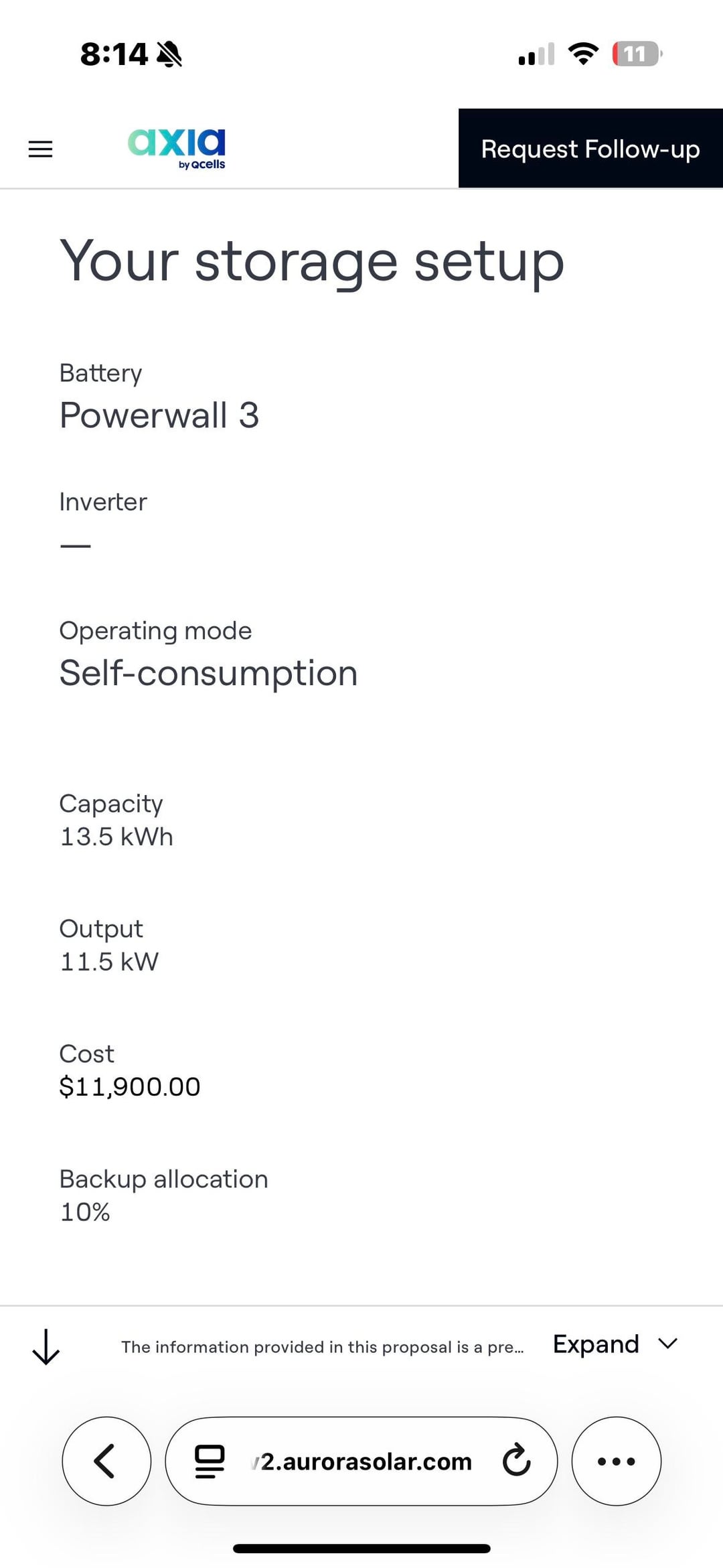This screenshot has height=1568, width=723.
Task: Tap the $11,900.00 cost value
Action: (x=130, y=1086)
